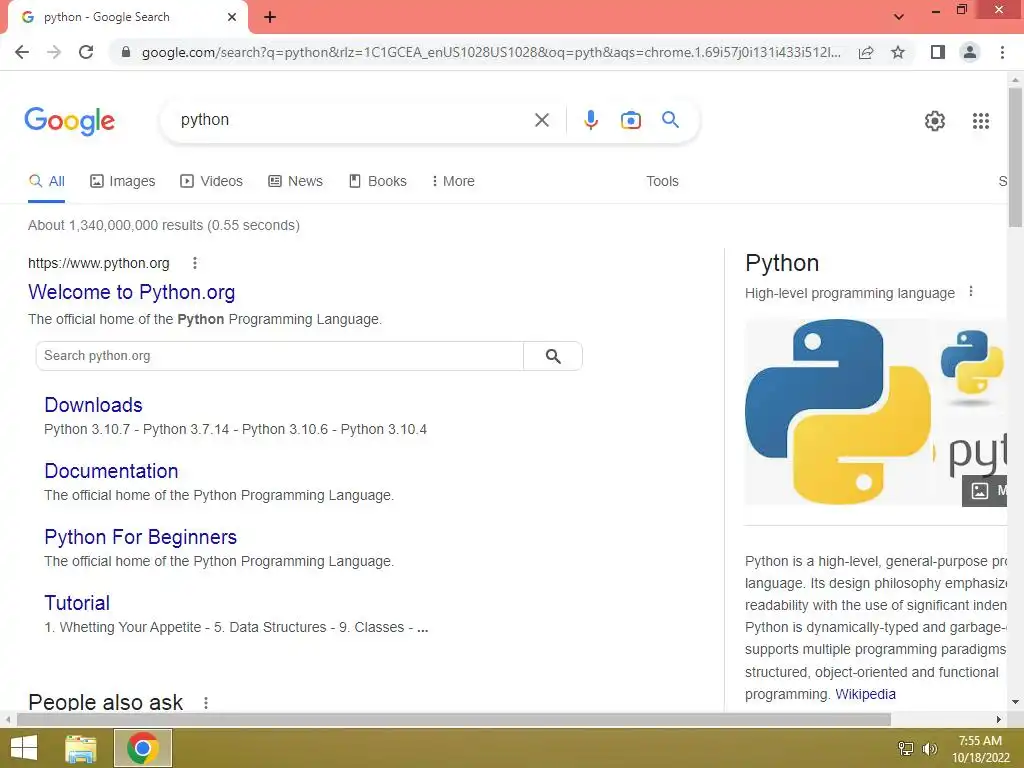Switch to News results
Image resolution: width=1024 pixels, height=768 pixels.
pyautogui.click(x=295, y=181)
